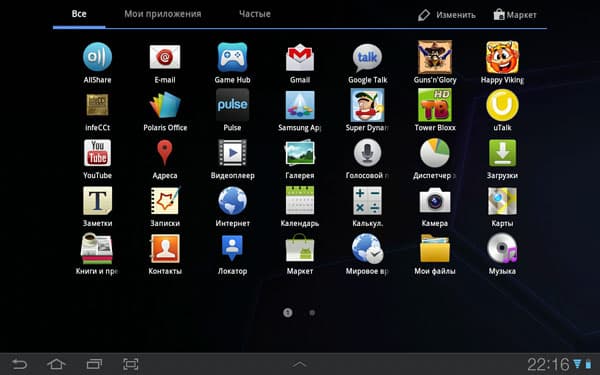
Task: Launch the Музыка music player
Action: pos(502,249)
